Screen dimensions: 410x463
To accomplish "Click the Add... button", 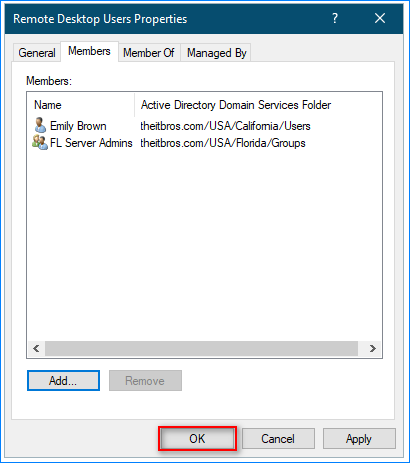I will click(63, 380).
